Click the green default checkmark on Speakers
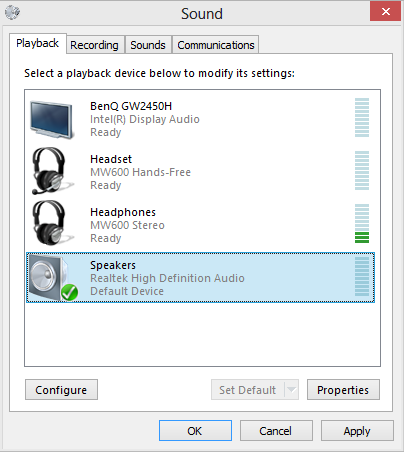 point(69,292)
